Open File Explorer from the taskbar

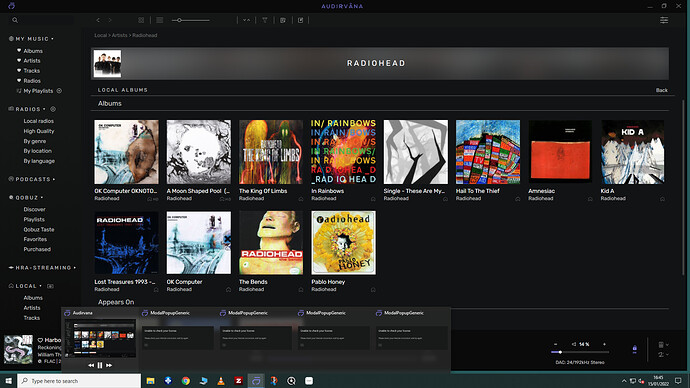[x=150, y=381]
